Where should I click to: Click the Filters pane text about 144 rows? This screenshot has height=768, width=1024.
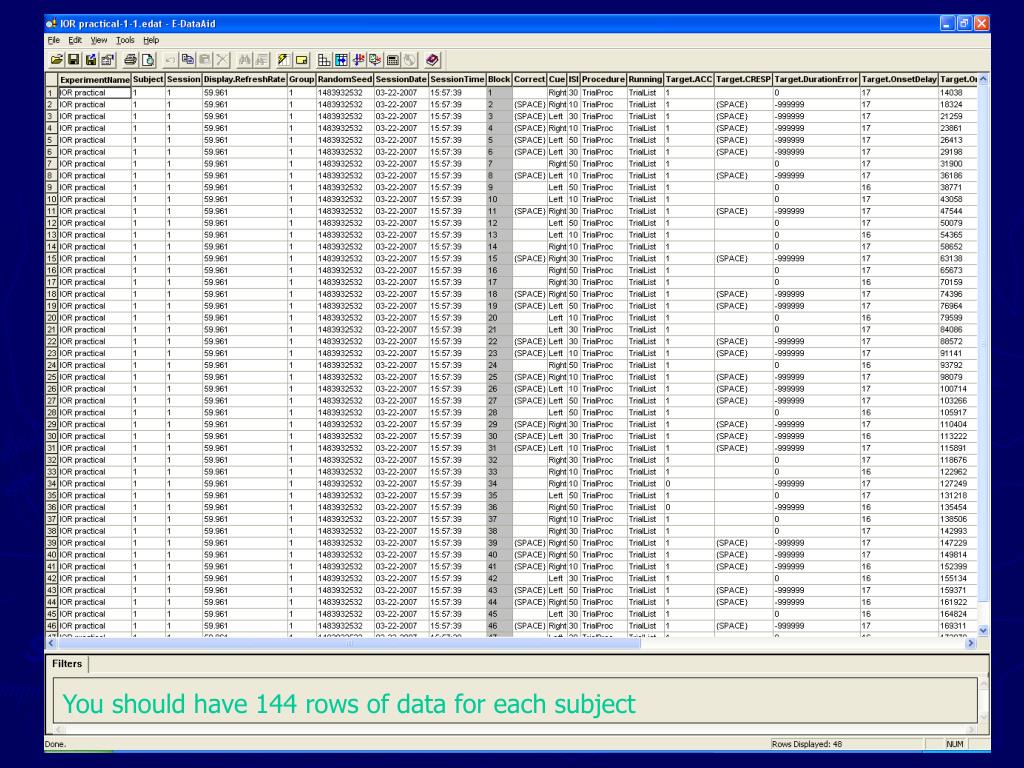coord(349,704)
